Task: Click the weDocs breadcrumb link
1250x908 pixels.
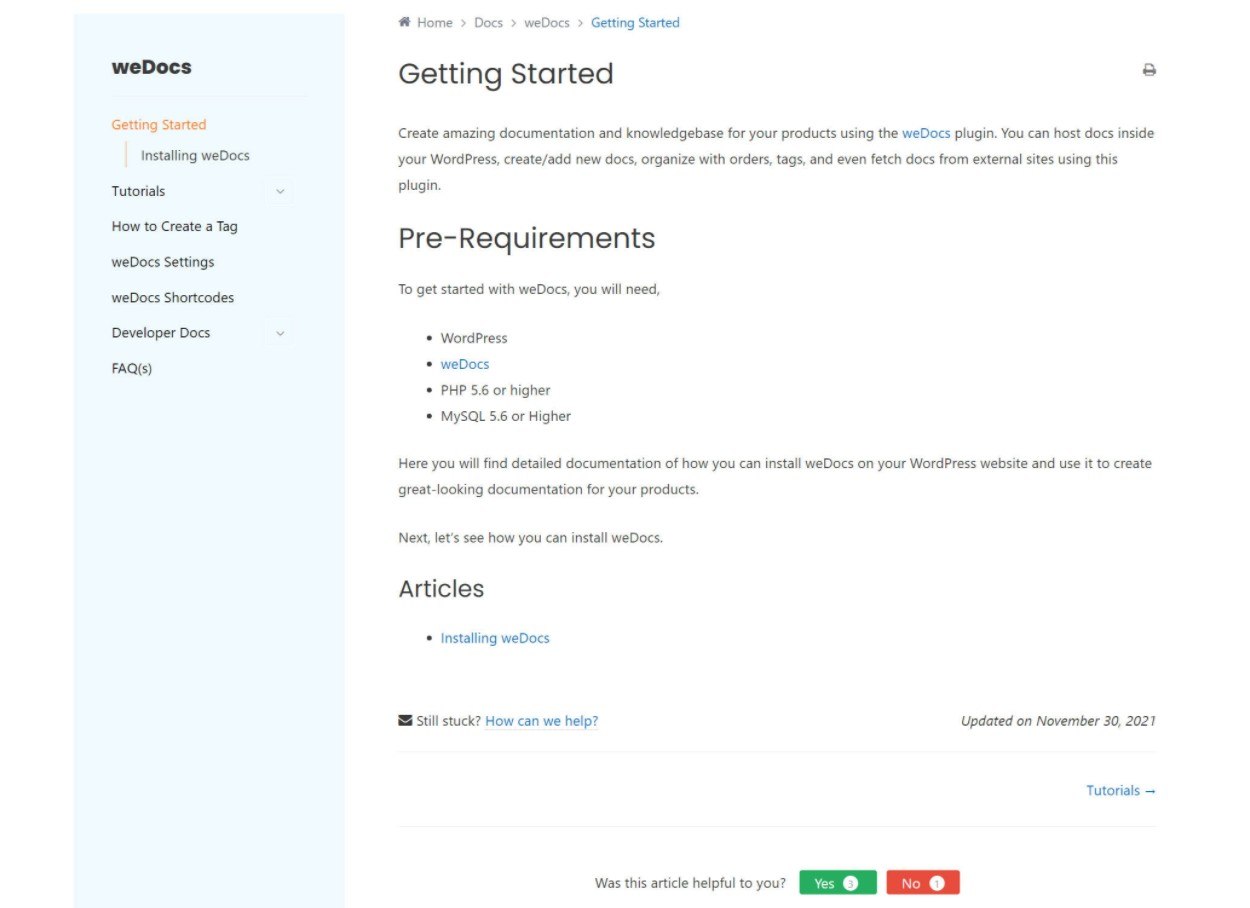Action: [547, 23]
